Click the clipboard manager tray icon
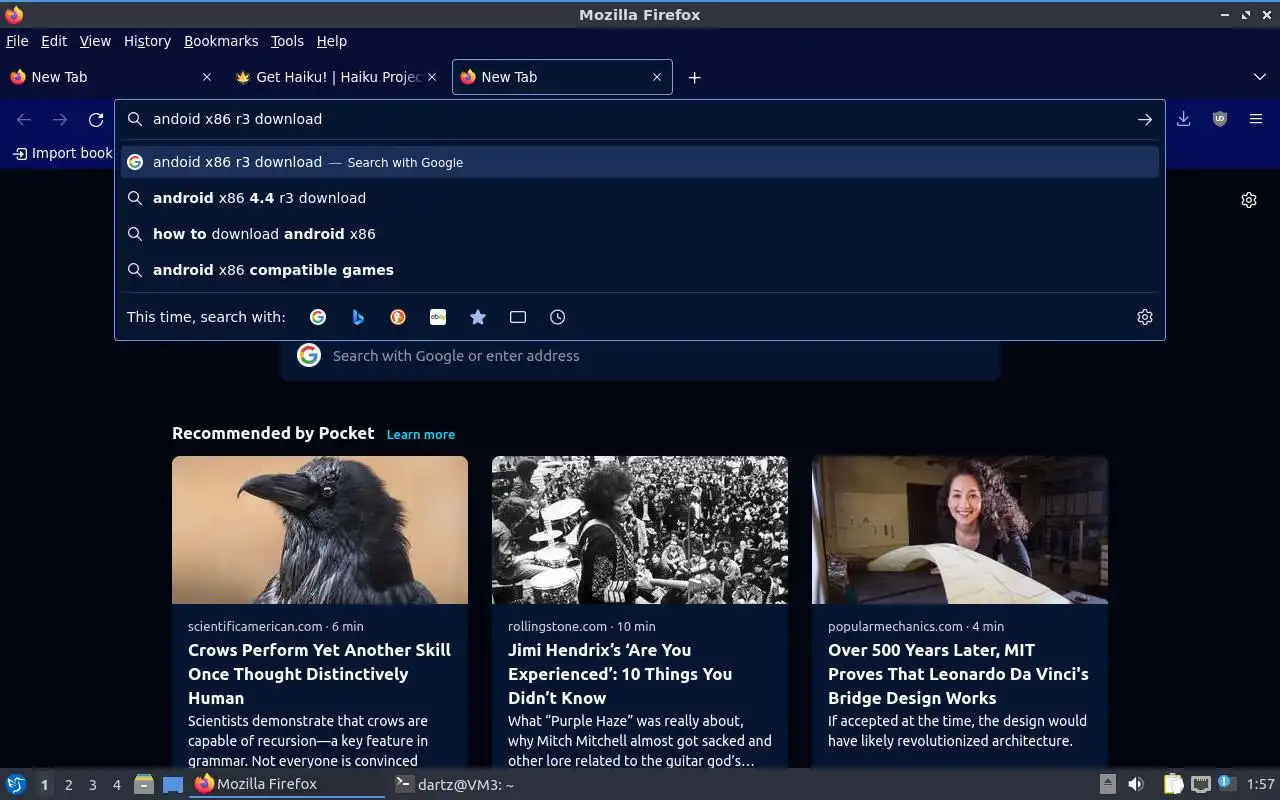The height and width of the screenshot is (800, 1280). (x=1173, y=784)
